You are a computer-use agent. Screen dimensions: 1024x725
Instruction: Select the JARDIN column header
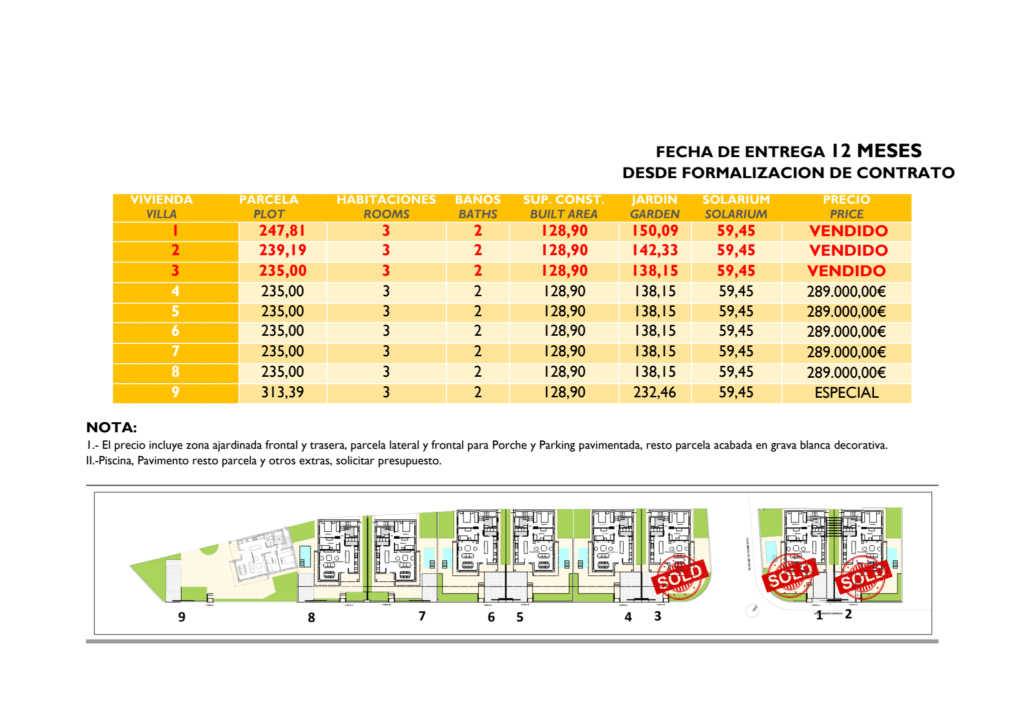(x=654, y=200)
